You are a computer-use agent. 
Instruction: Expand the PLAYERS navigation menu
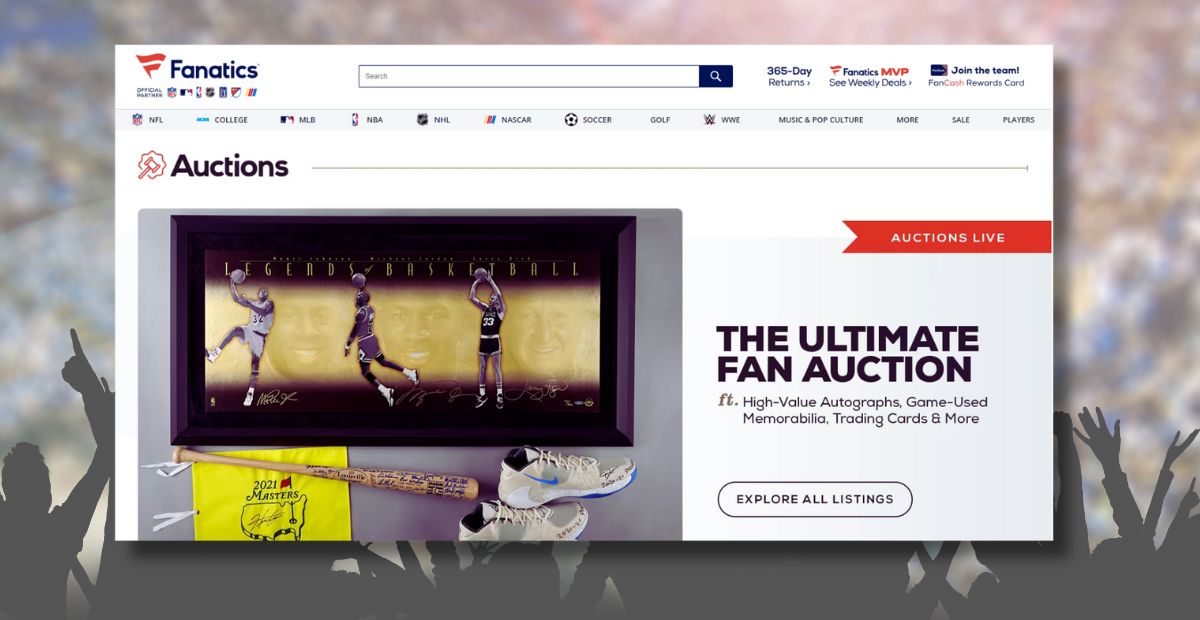[1018, 120]
